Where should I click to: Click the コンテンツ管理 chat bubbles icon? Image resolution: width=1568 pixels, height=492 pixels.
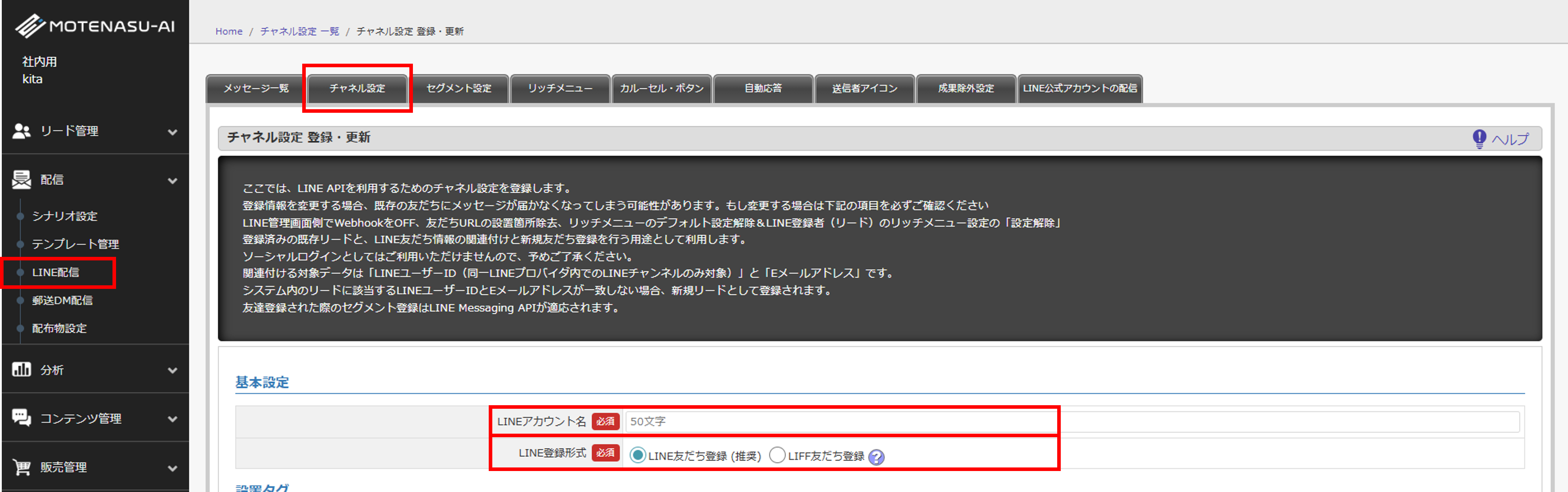21,418
